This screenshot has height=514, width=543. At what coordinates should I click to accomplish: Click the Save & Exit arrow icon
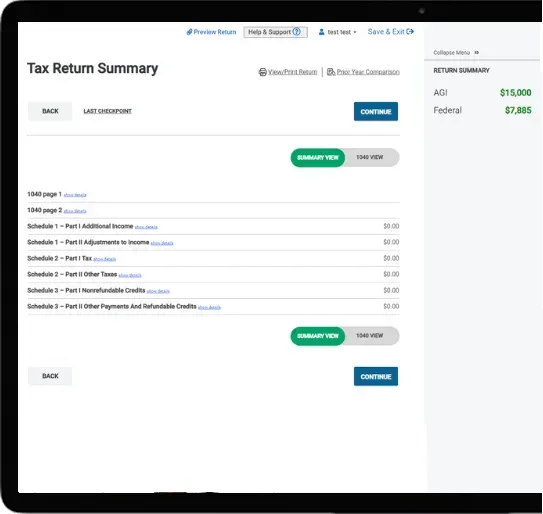tap(410, 32)
